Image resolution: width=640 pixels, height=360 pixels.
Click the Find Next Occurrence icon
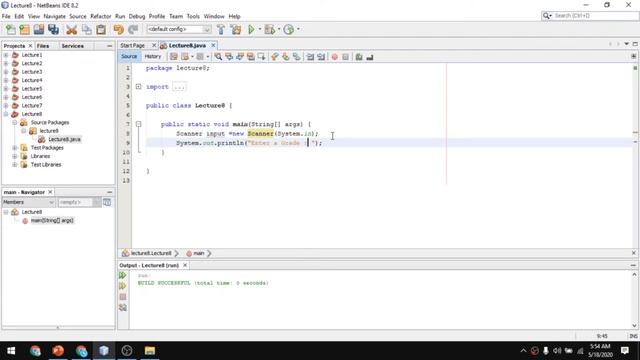pyautogui.click(x=240, y=57)
